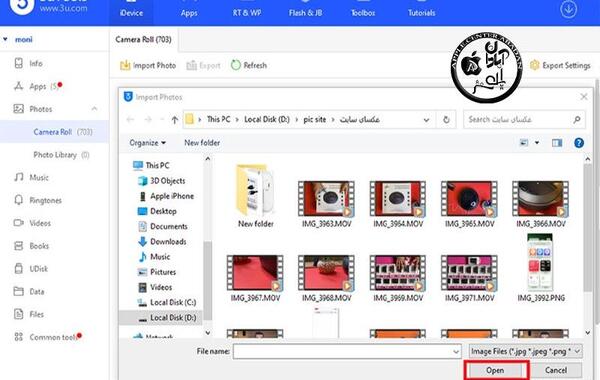Click New folder in dialog toolbar

(x=202, y=143)
